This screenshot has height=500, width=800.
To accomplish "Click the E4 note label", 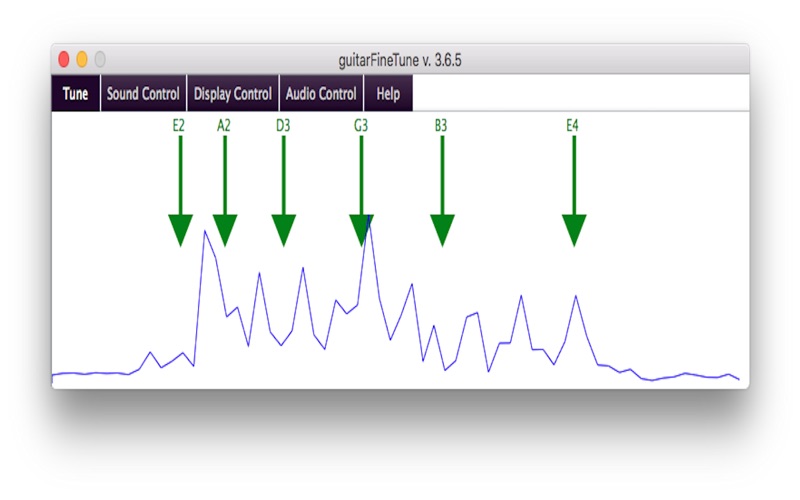I will click(x=572, y=126).
